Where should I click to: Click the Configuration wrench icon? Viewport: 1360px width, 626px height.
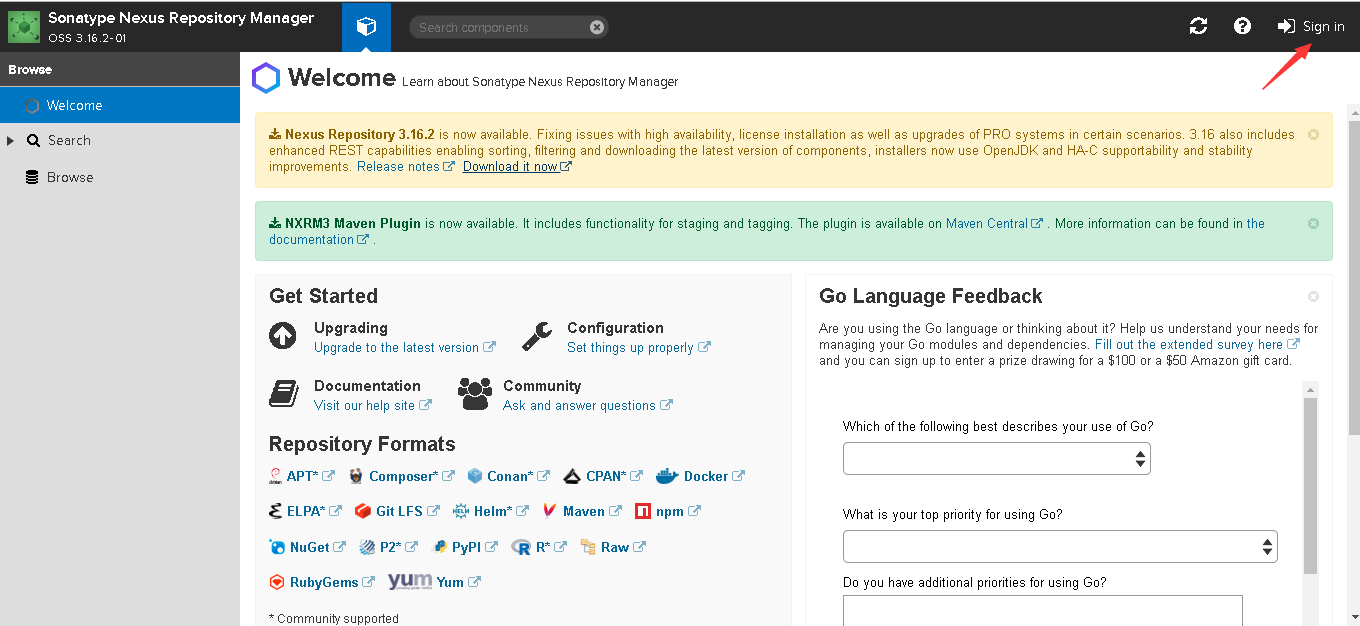pyautogui.click(x=537, y=336)
